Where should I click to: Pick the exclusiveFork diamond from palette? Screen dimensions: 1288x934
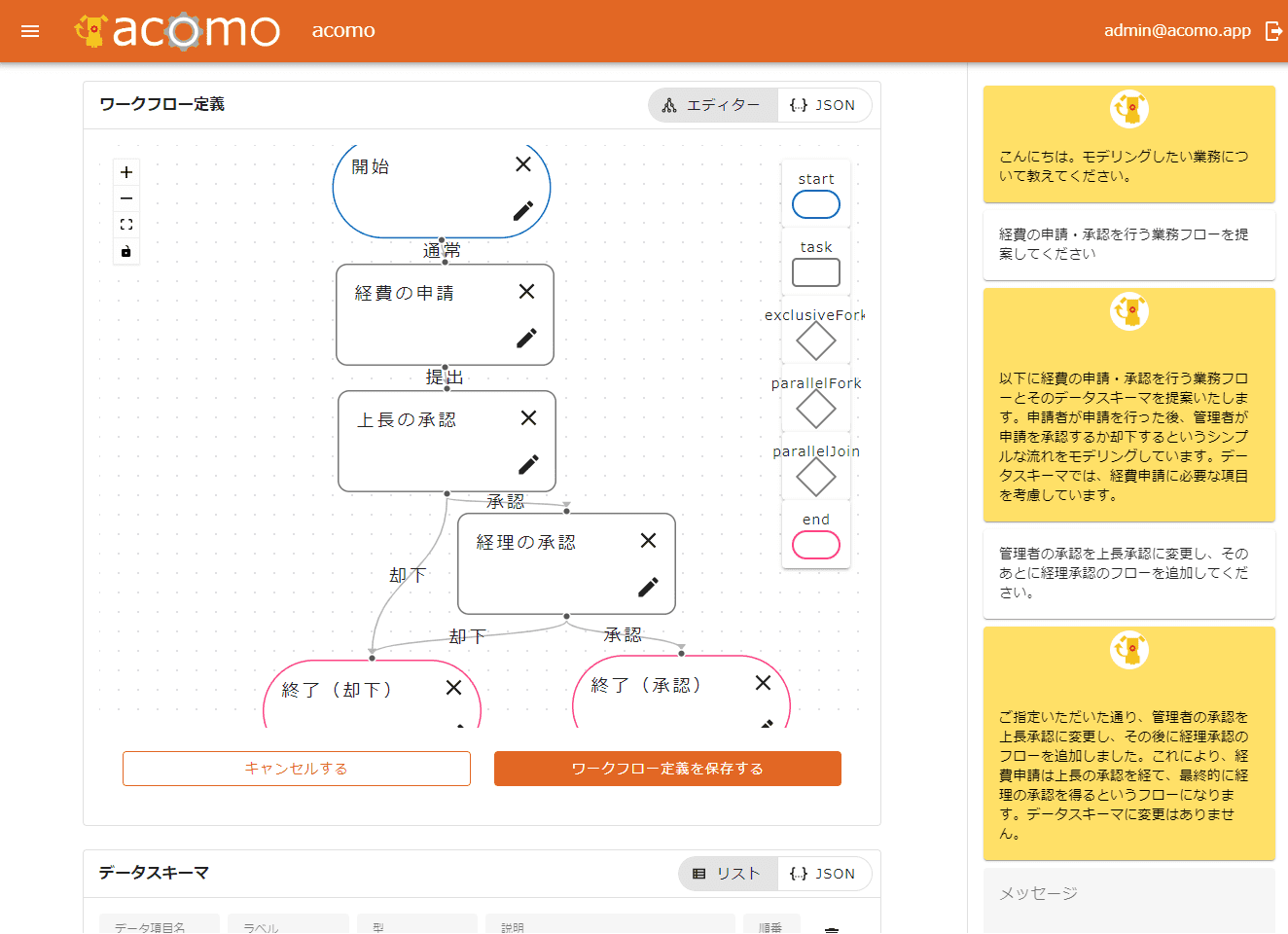click(815, 341)
